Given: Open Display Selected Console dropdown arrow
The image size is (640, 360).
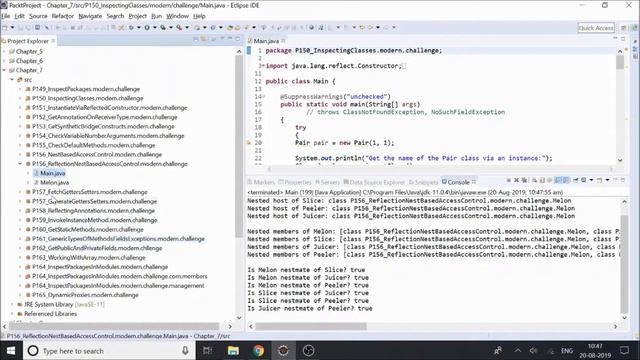Looking at the screenshot, I should 591,180.
